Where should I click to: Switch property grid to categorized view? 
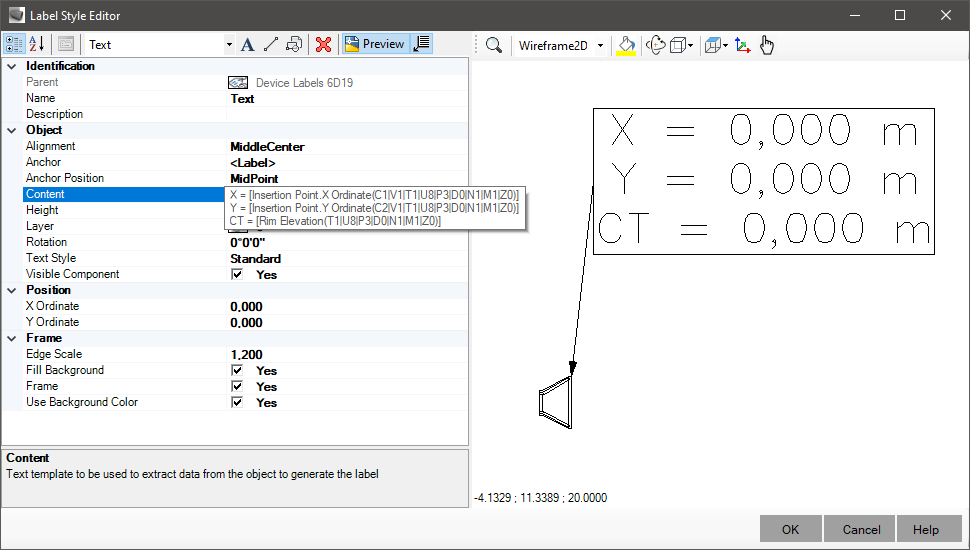[14, 44]
